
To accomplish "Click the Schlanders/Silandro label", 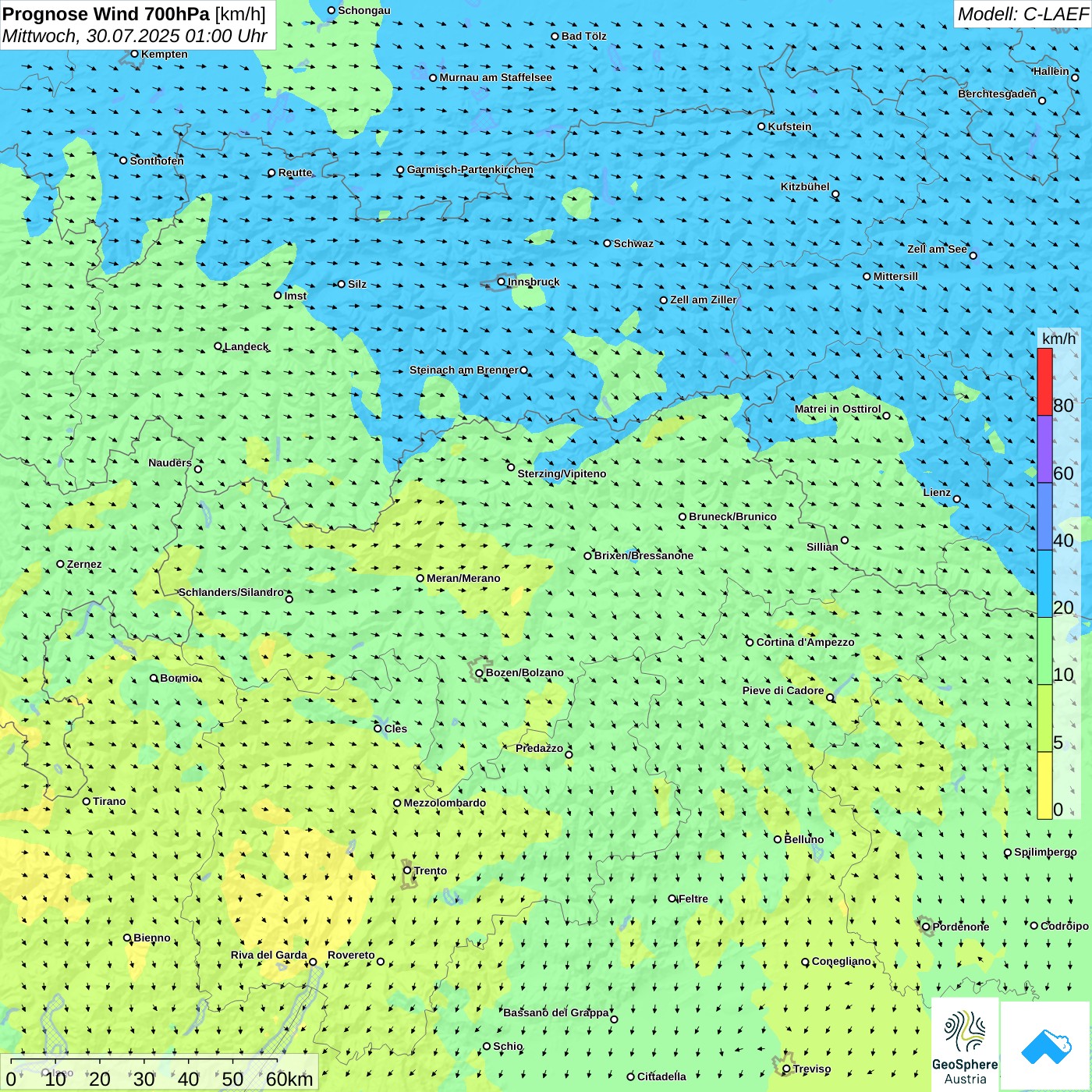I will pos(231,592).
